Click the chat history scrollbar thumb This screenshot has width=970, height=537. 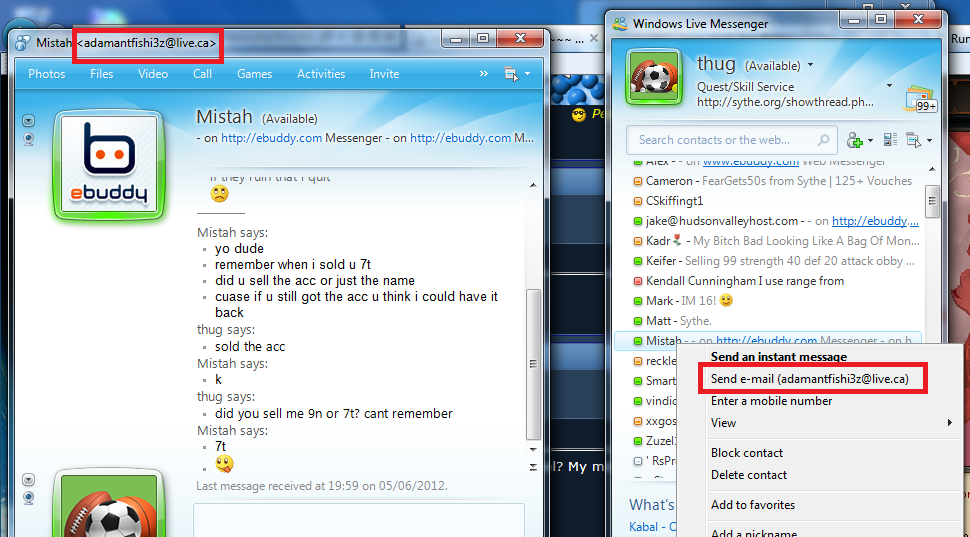tap(533, 364)
